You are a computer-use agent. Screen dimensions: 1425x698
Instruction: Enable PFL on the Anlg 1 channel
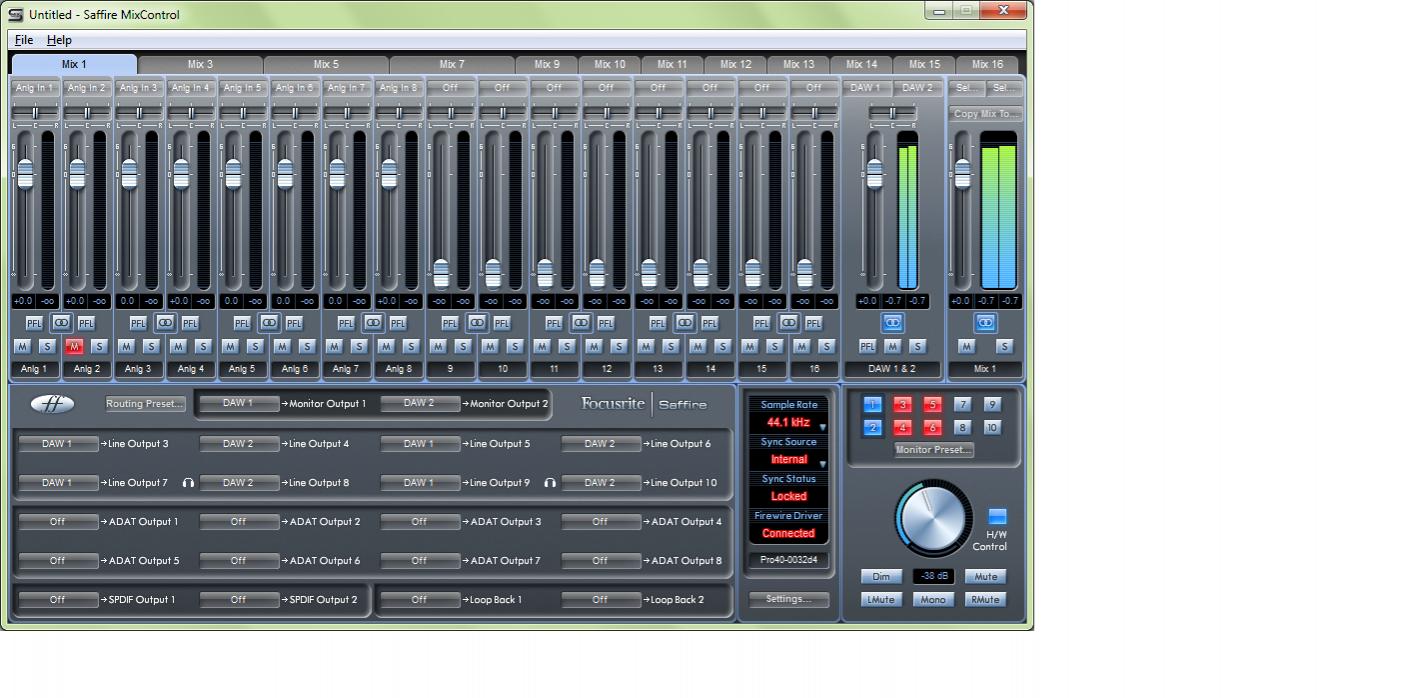(35, 323)
